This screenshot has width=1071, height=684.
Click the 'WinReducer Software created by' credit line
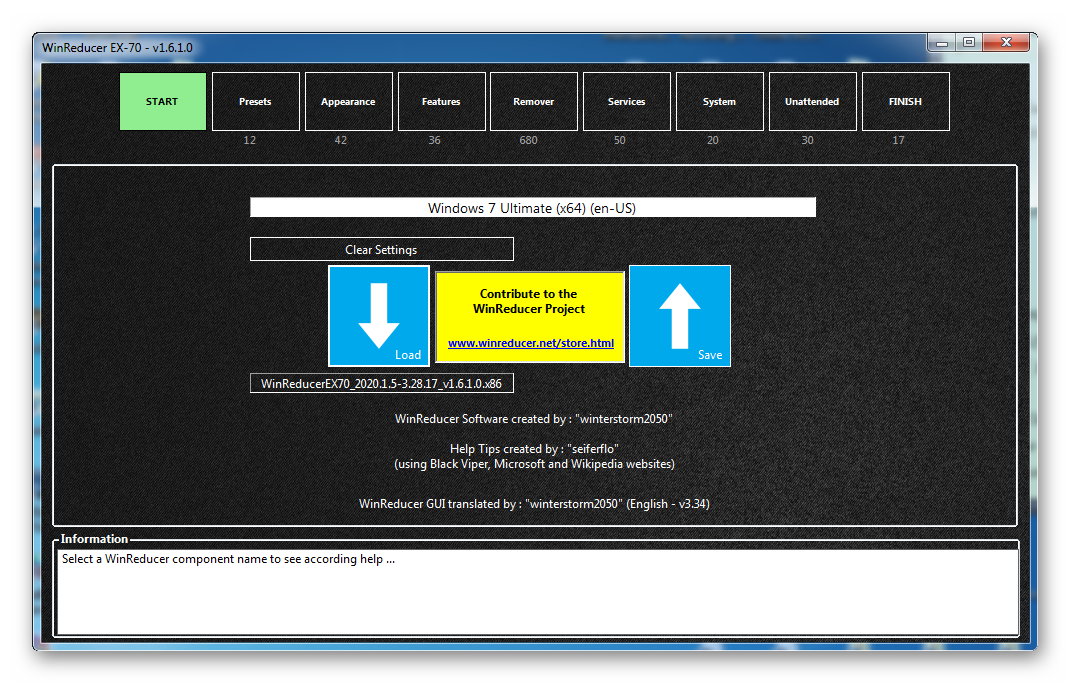(533, 419)
